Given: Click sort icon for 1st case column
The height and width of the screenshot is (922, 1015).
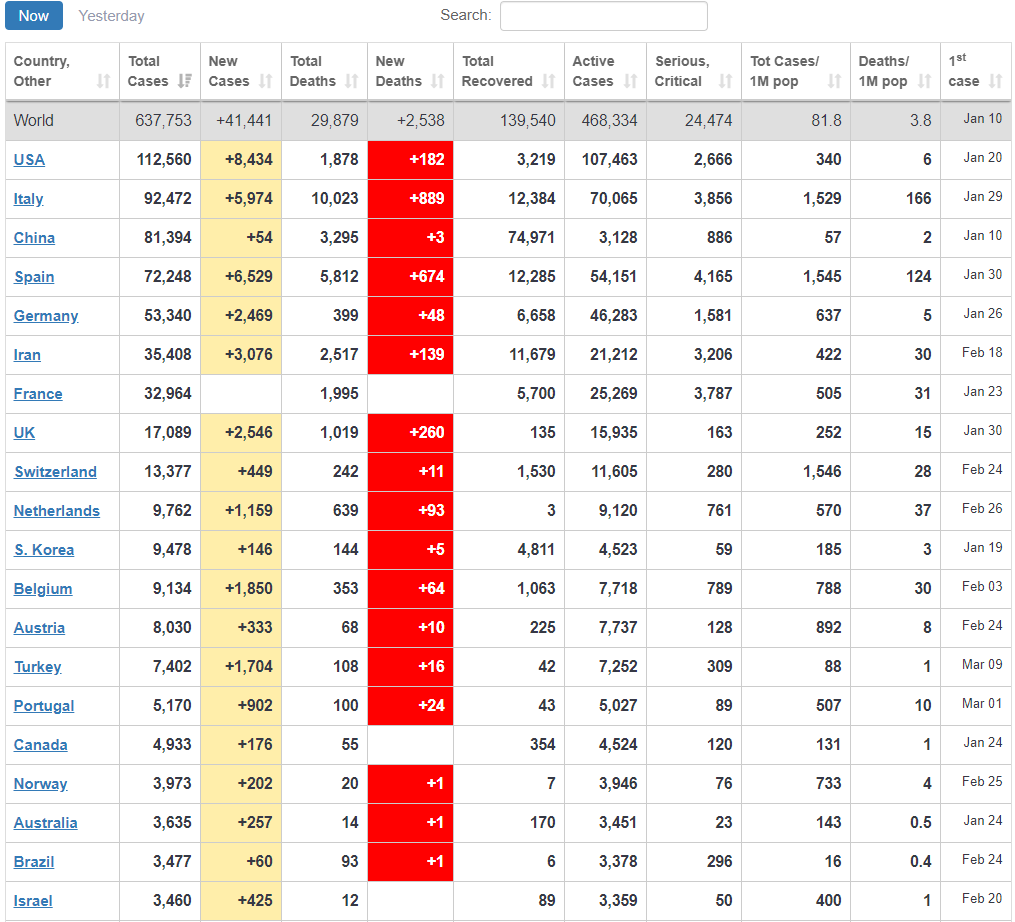Looking at the screenshot, I should point(995,81).
